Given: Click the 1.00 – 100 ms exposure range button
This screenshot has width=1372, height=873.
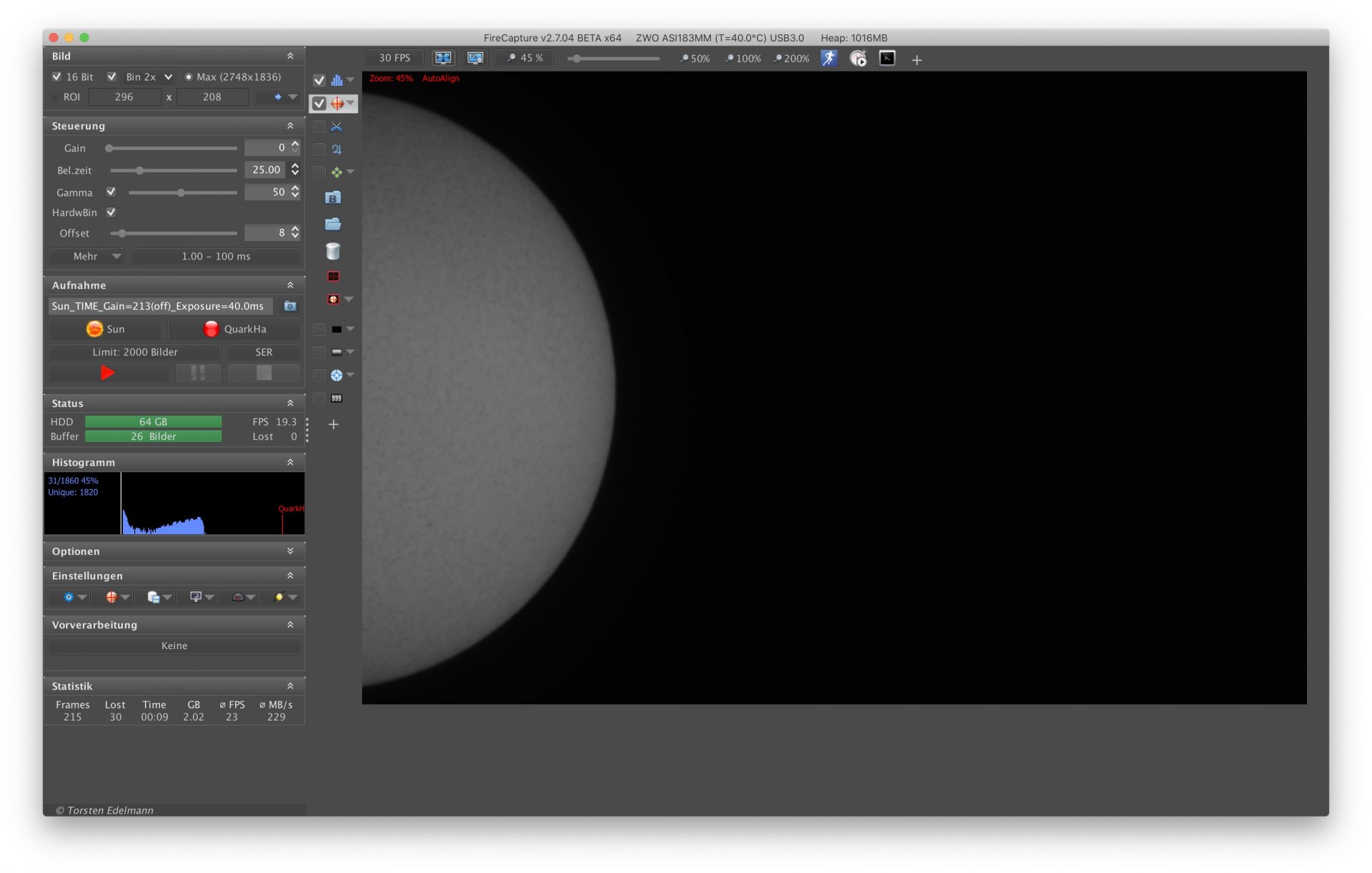Looking at the screenshot, I should point(216,256).
